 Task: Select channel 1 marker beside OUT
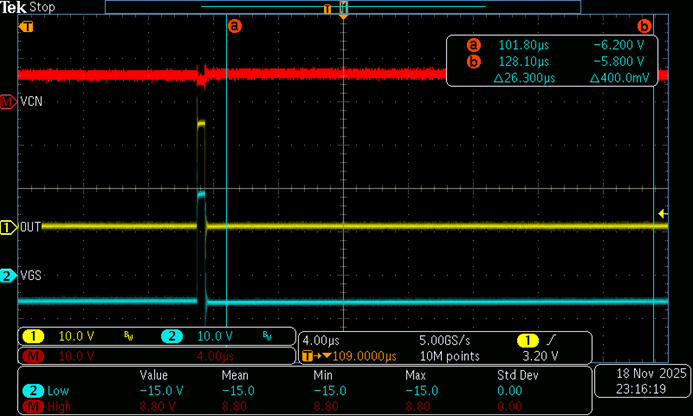pos(8,227)
